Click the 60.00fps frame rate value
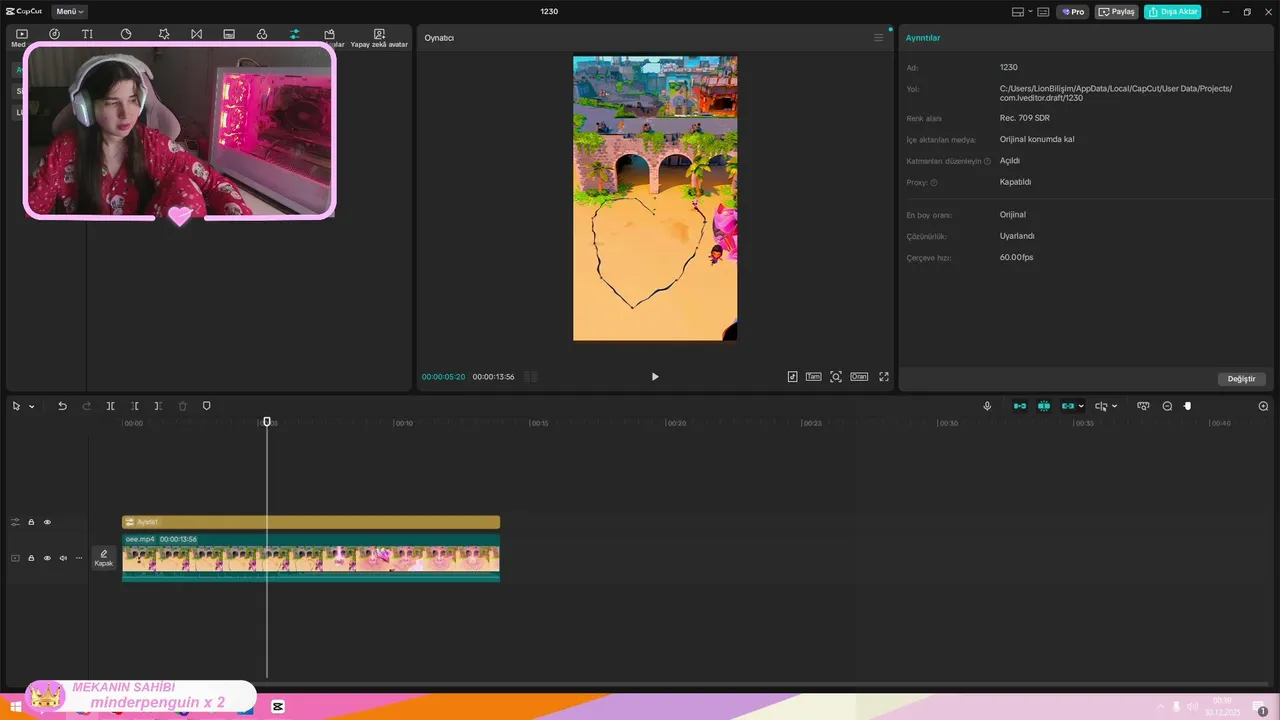This screenshot has height=720, width=1280. click(x=1017, y=258)
